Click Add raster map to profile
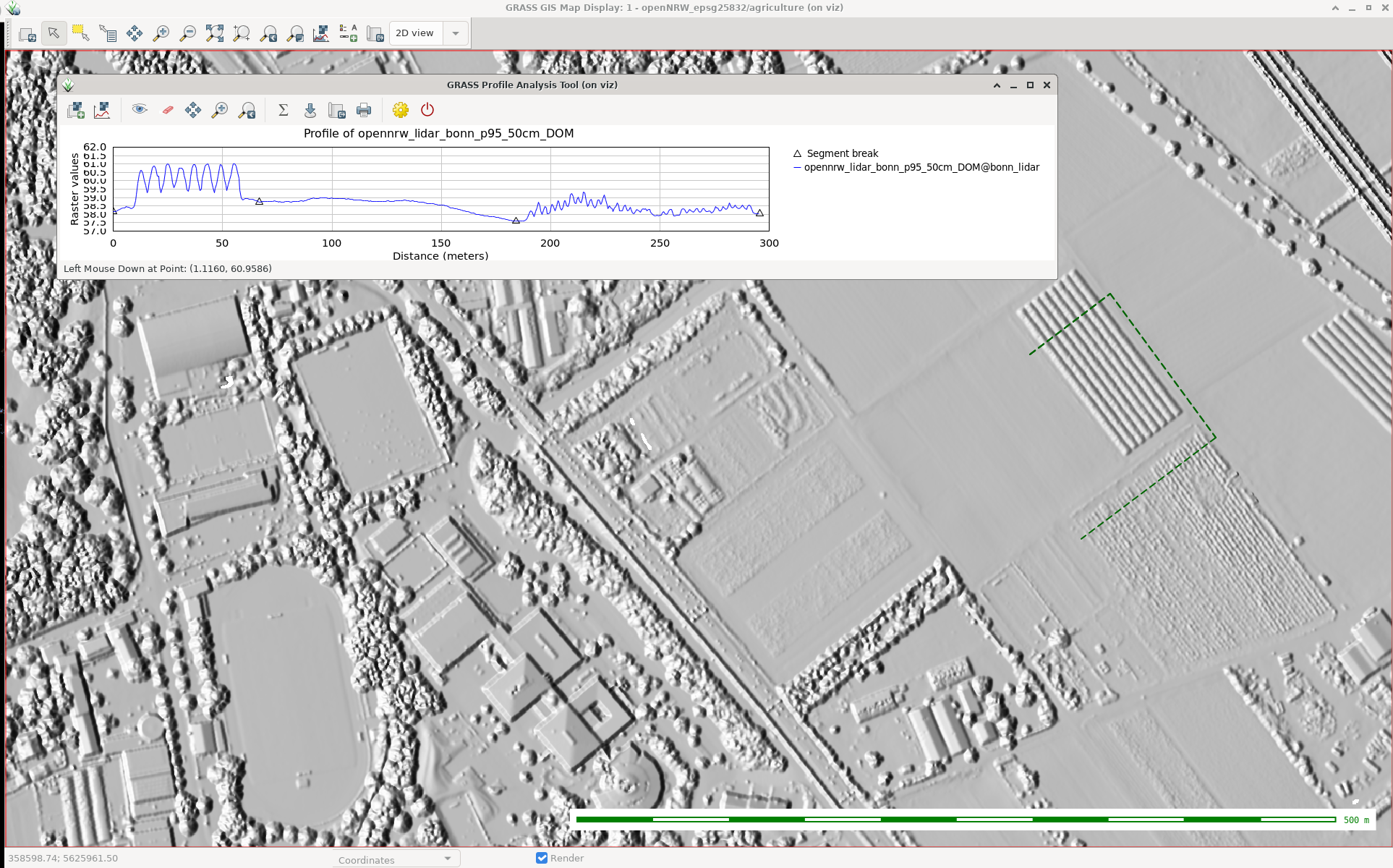 [x=75, y=110]
